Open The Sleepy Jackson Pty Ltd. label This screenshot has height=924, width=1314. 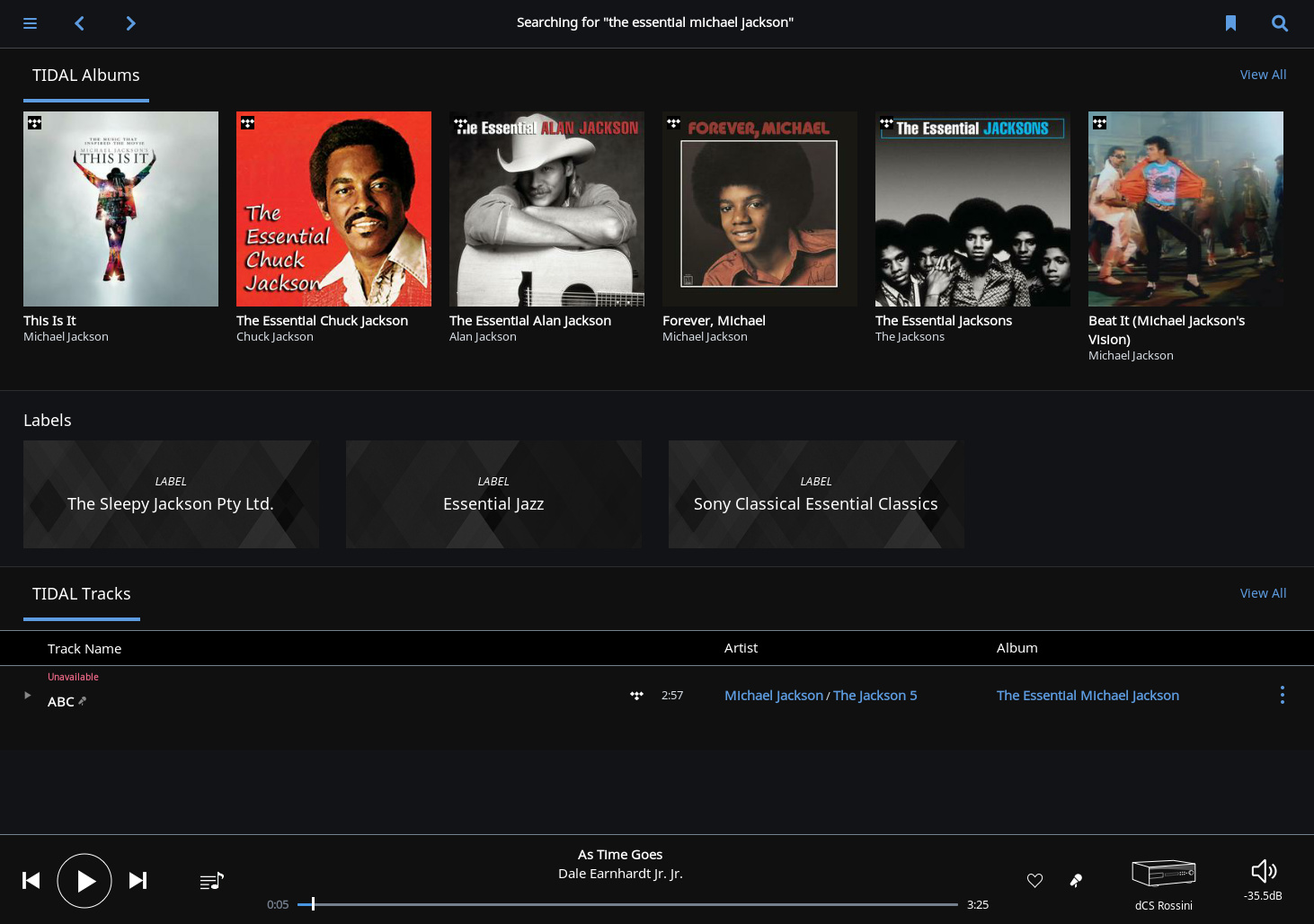(171, 494)
